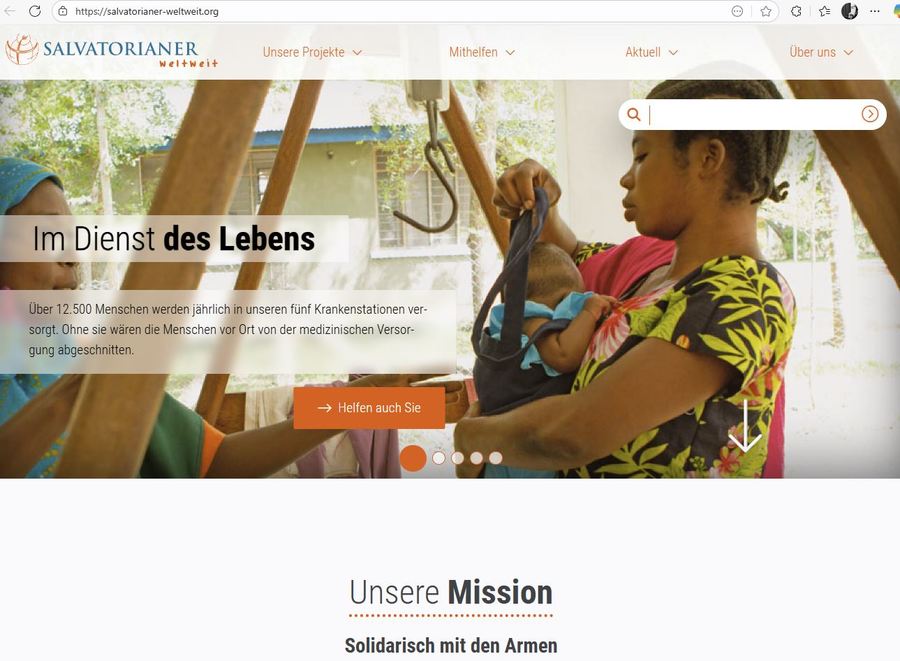Select the last slide indicator dot
900x661 pixels.
tap(495, 458)
